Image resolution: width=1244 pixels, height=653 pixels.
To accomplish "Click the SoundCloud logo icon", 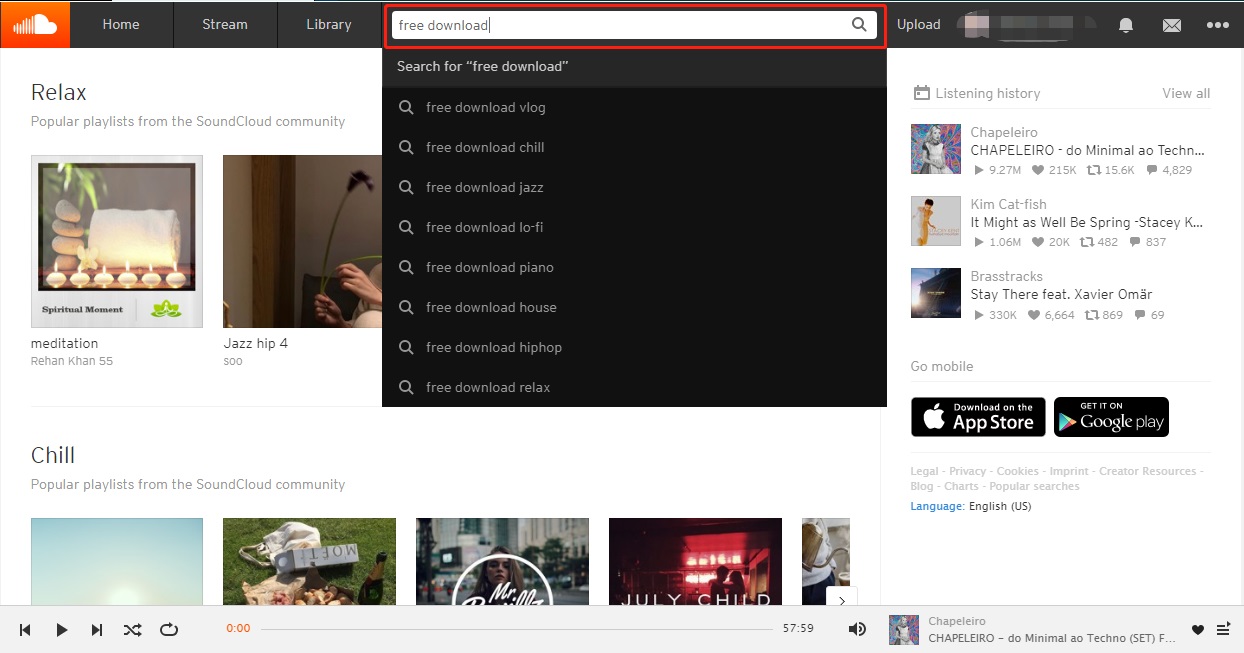I will (35, 24).
